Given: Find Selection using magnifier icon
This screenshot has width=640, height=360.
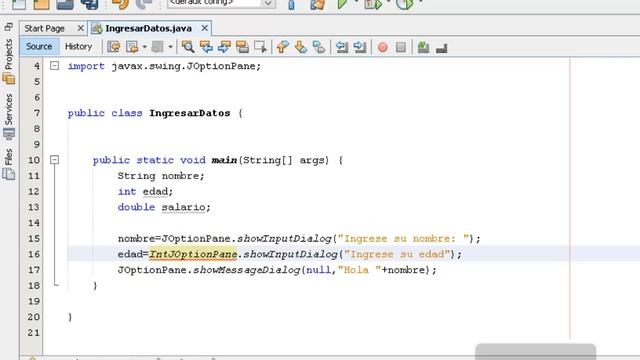Looking at the screenshot, I should click(188, 47).
